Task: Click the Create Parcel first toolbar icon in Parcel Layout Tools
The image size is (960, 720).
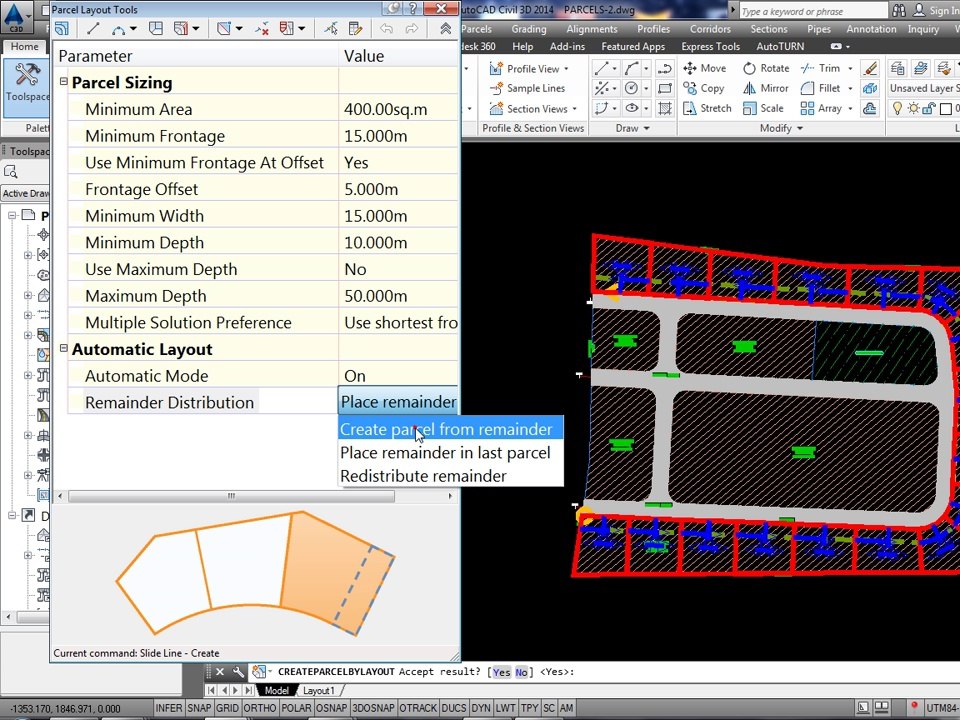Action: [61, 28]
